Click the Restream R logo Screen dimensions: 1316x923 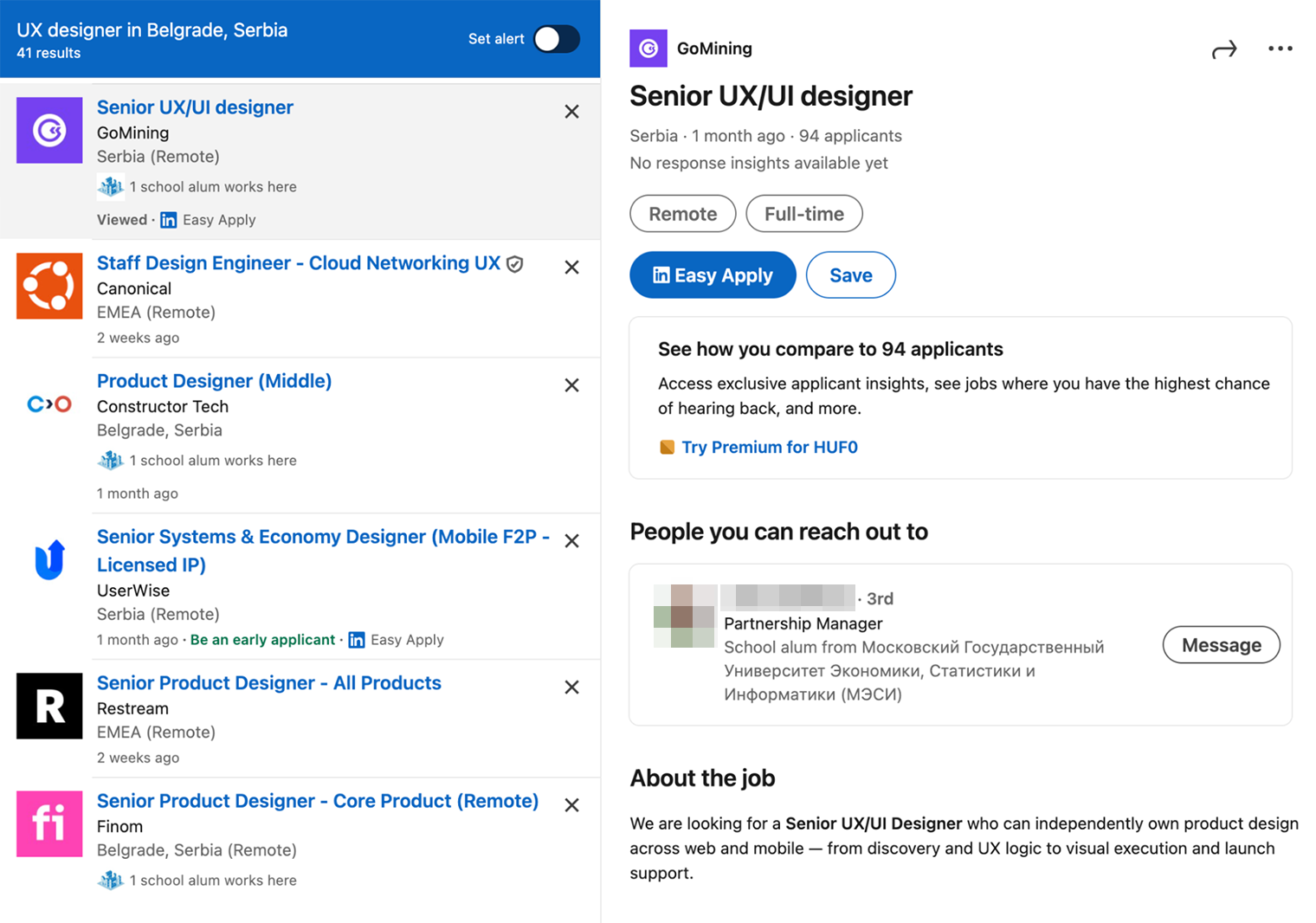(x=49, y=707)
